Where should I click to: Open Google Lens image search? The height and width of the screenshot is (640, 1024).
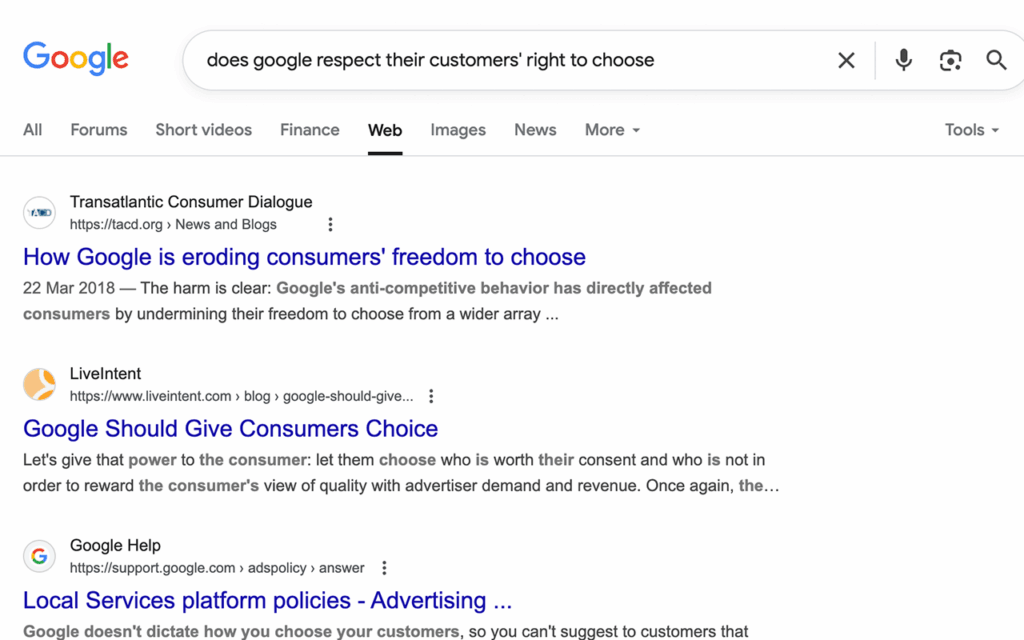coord(950,60)
